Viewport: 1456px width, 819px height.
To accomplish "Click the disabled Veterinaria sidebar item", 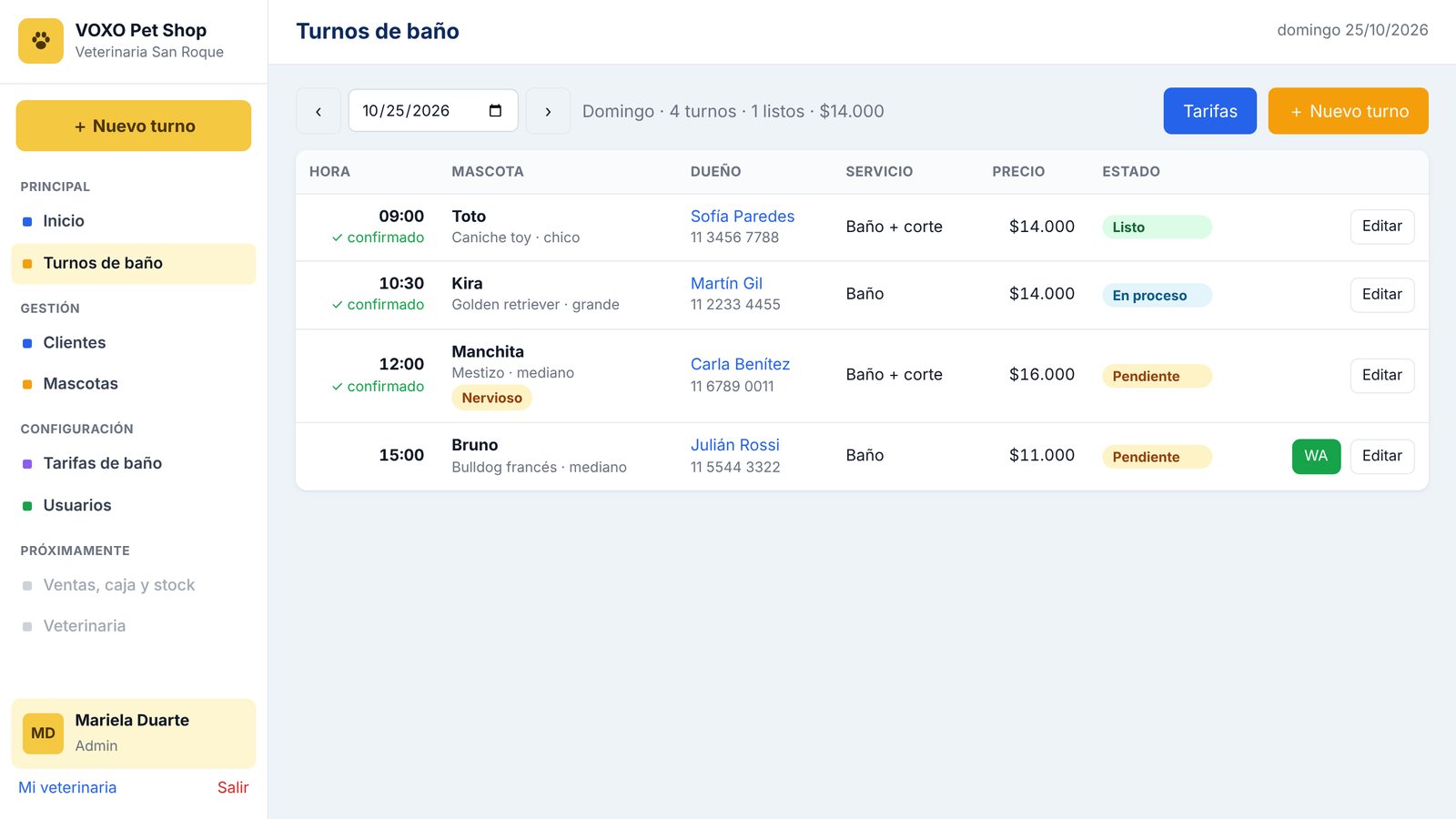I will pos(134,626).
